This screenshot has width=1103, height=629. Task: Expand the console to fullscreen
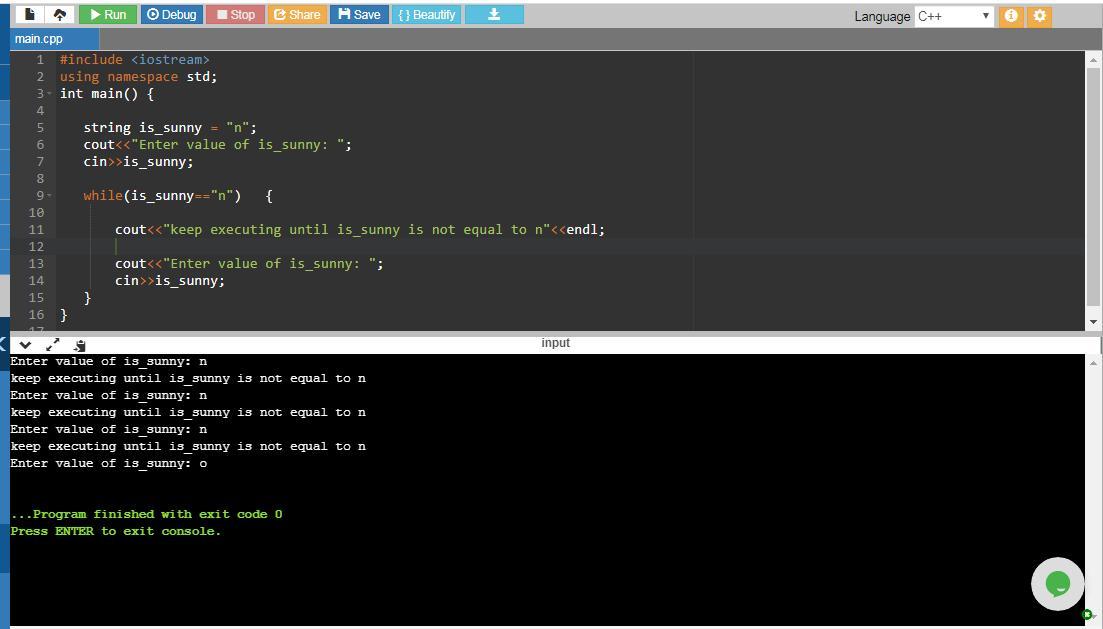point(53,344)
